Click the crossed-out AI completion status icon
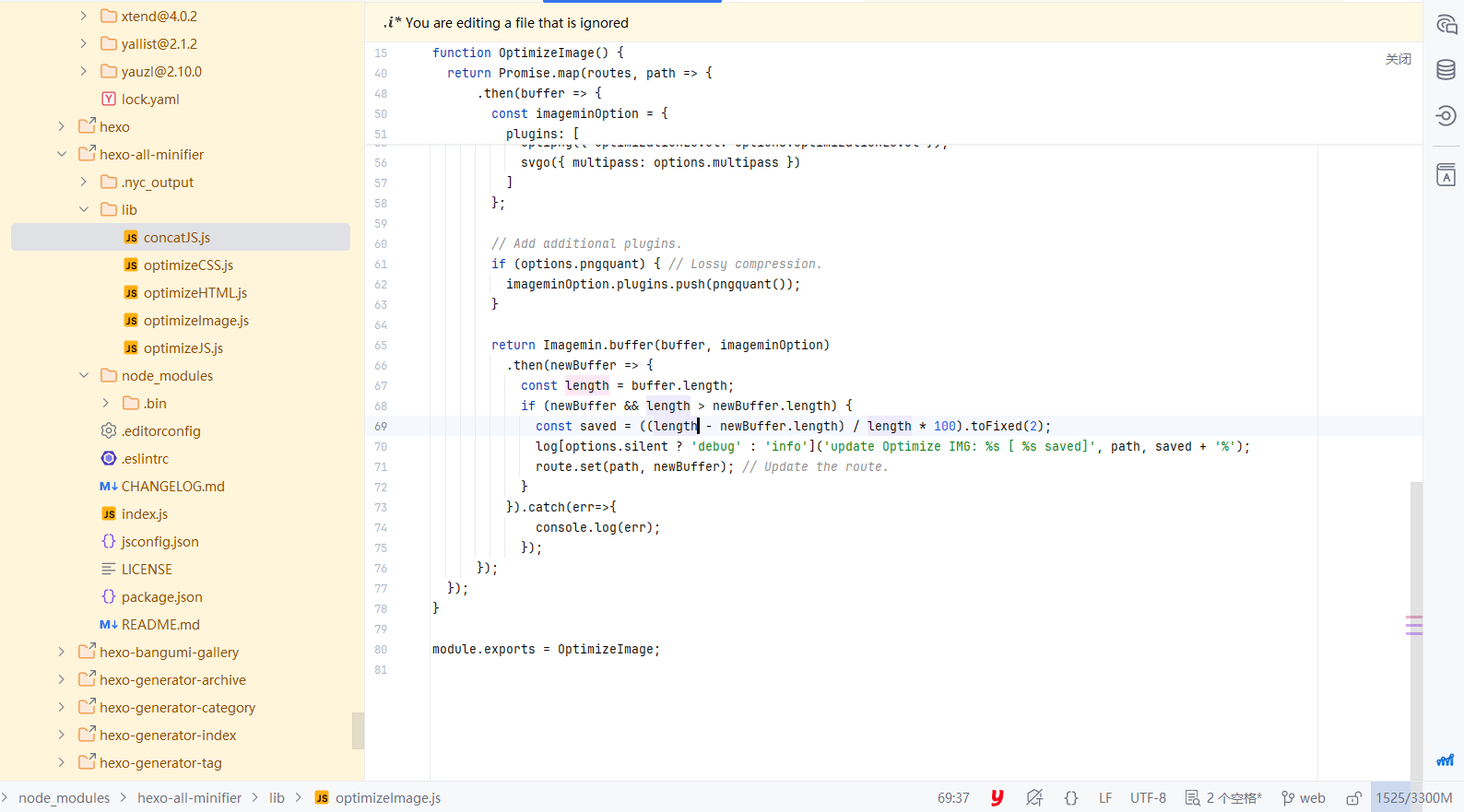 (1034, 798)
